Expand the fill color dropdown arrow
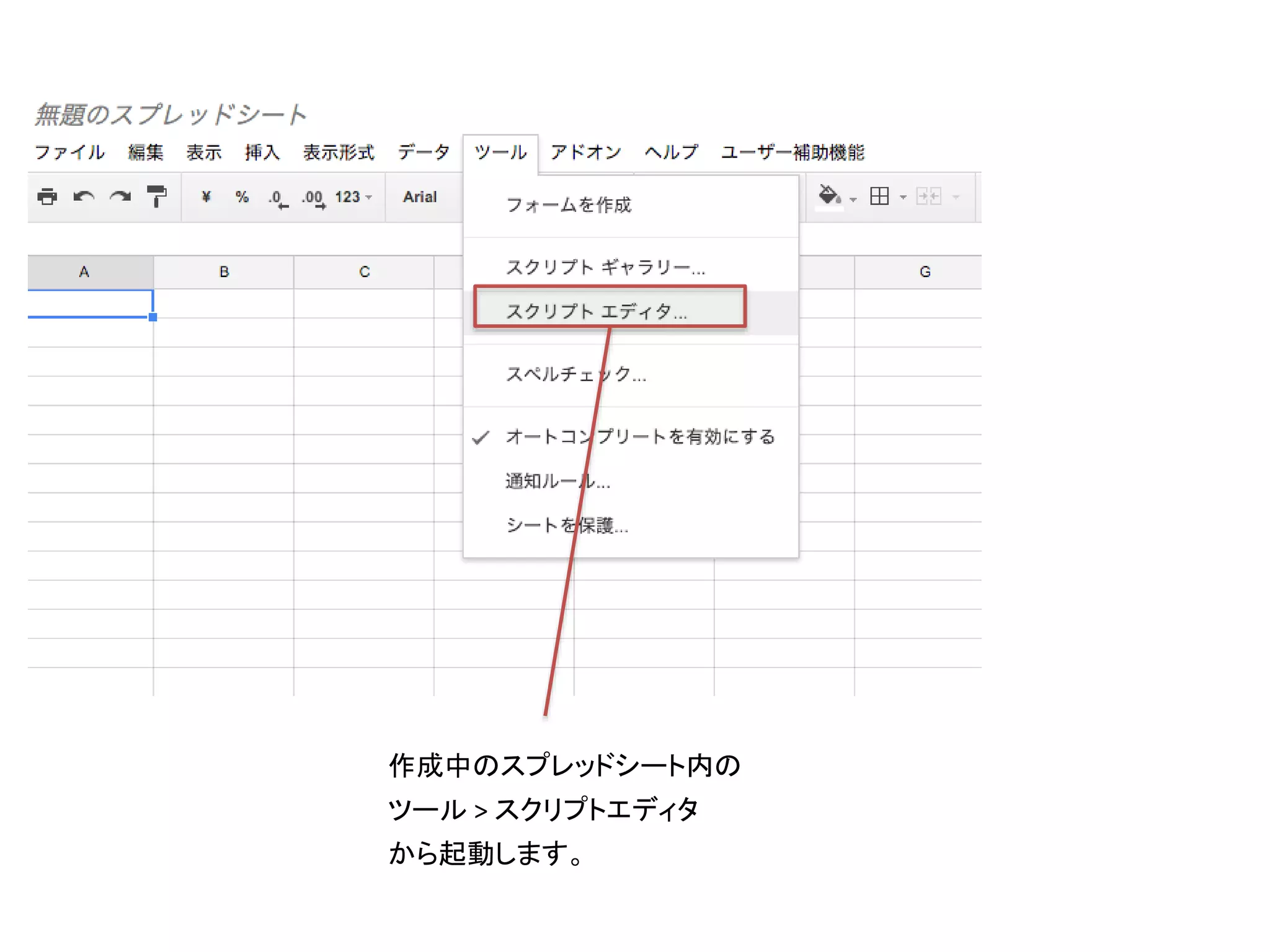Screen dimensions: 1270x952 pos(853,199)
